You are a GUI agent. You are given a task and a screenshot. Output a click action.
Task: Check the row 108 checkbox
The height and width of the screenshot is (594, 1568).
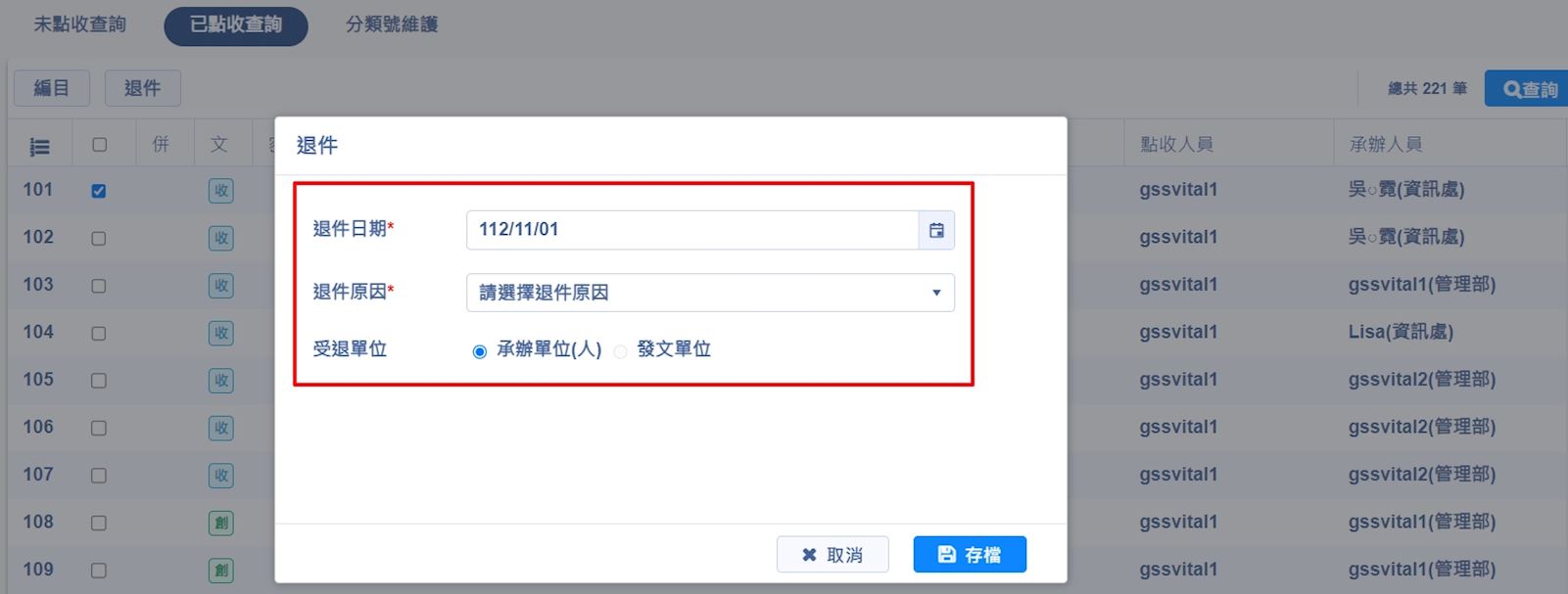99,523
